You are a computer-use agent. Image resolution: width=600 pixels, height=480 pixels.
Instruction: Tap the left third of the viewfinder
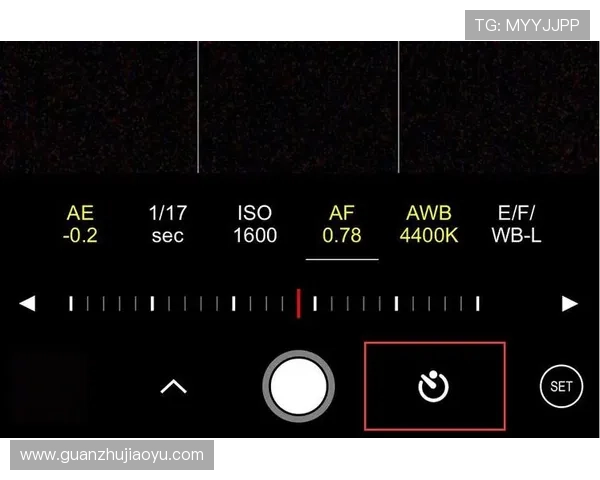coord(98,108)
